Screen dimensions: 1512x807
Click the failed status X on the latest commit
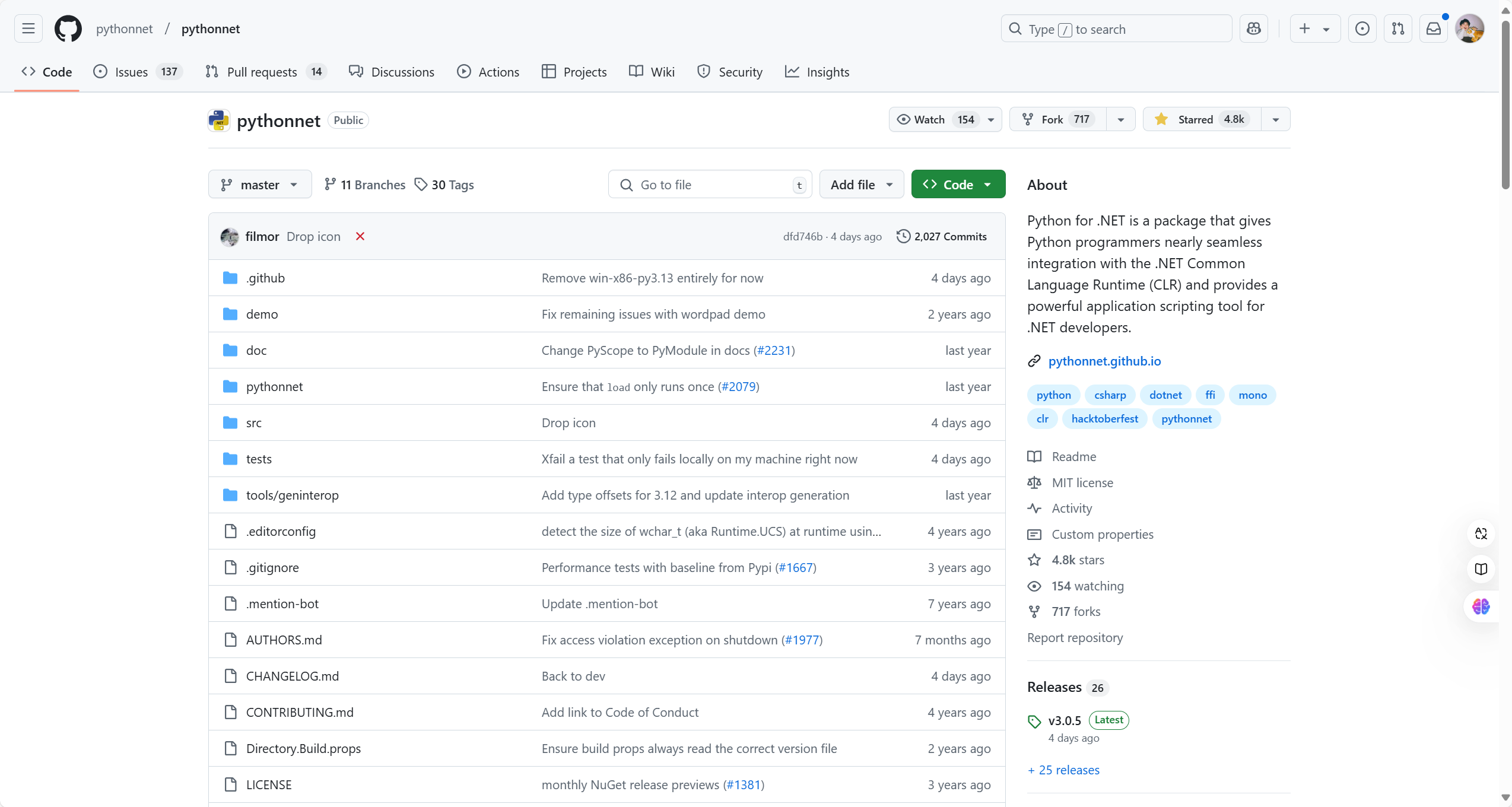(x=360, y=236)
